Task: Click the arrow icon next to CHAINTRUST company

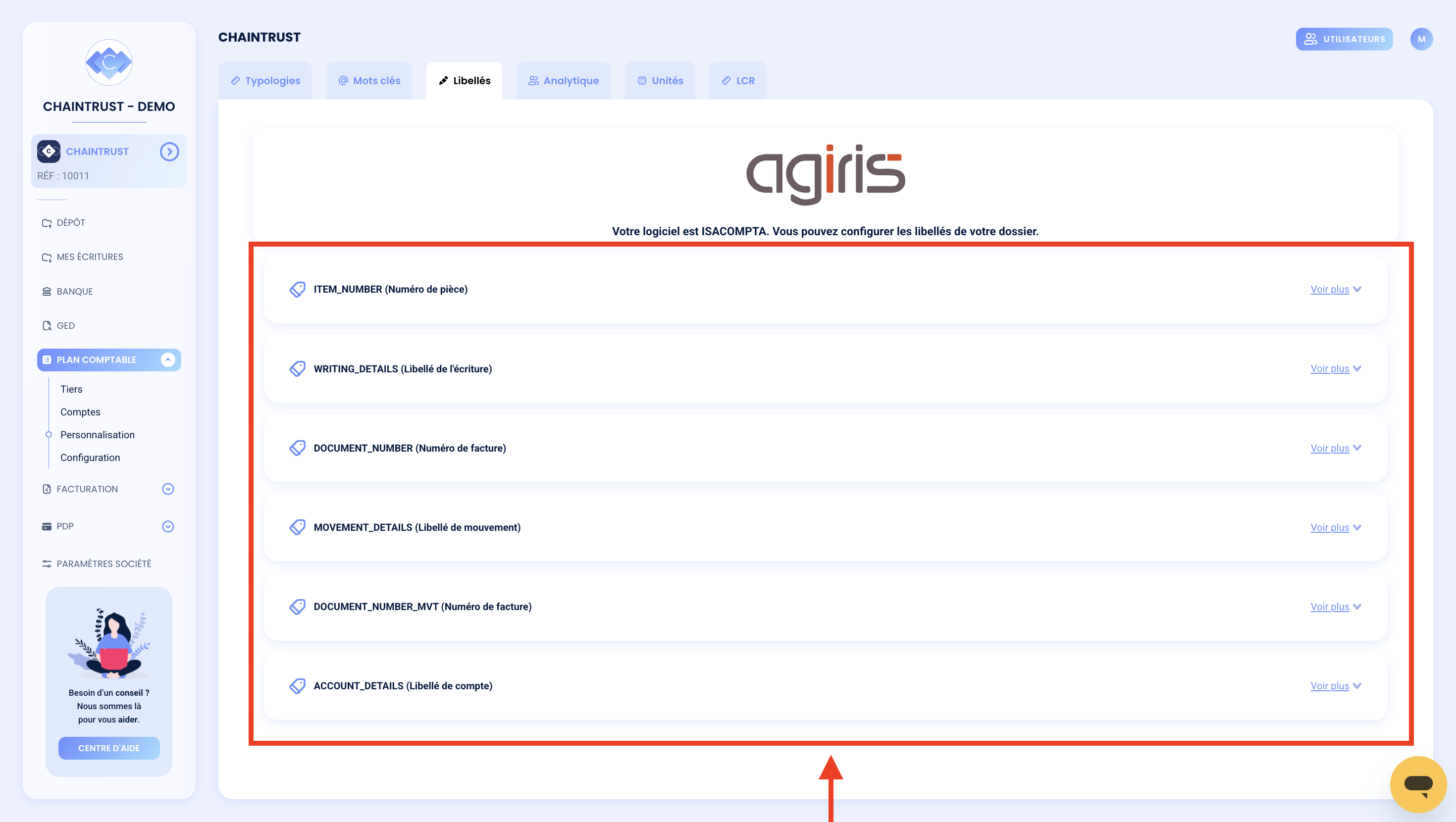Action: (x=169, y=152)
